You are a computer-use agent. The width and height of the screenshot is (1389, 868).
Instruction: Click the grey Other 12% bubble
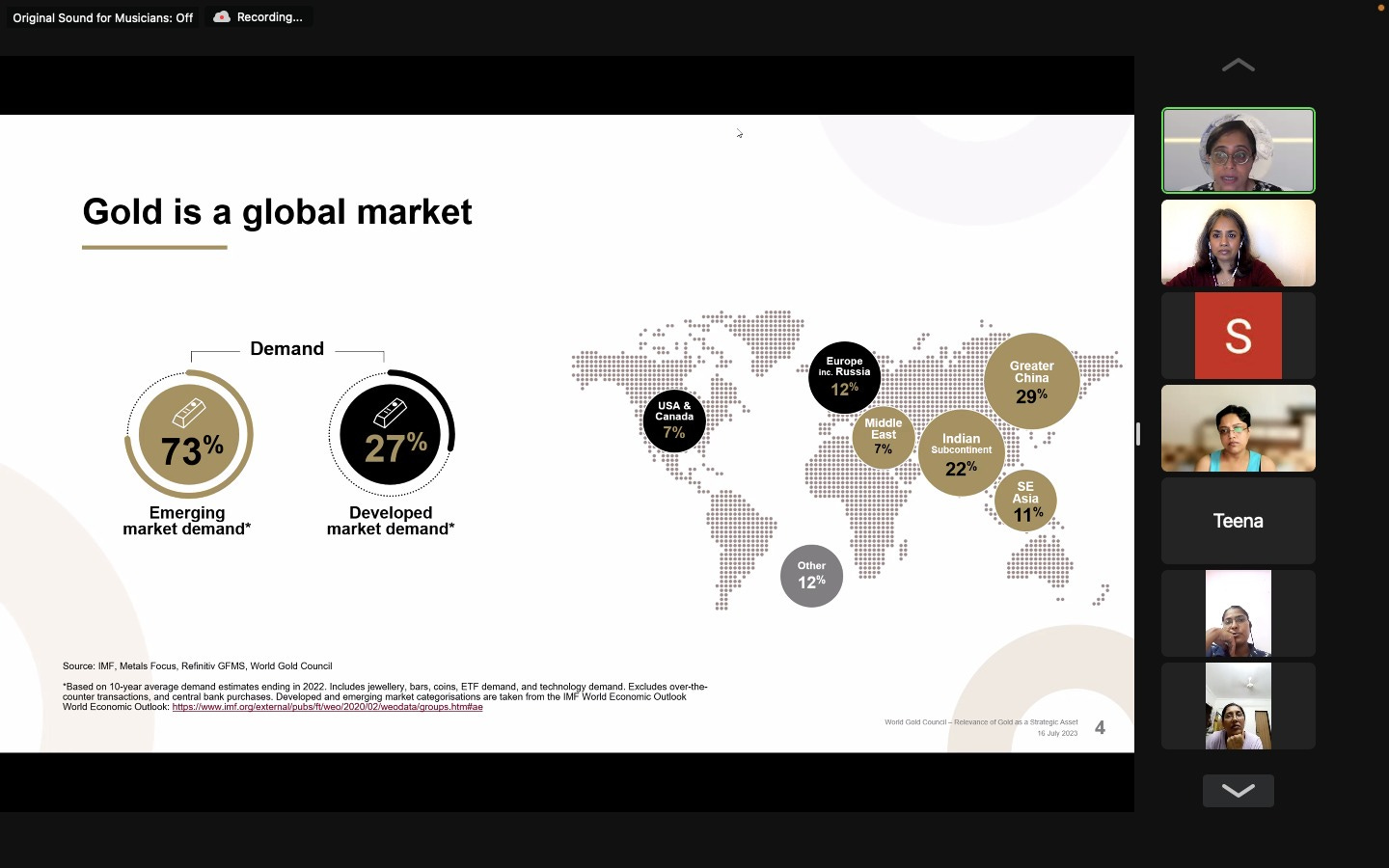(811, 576)
